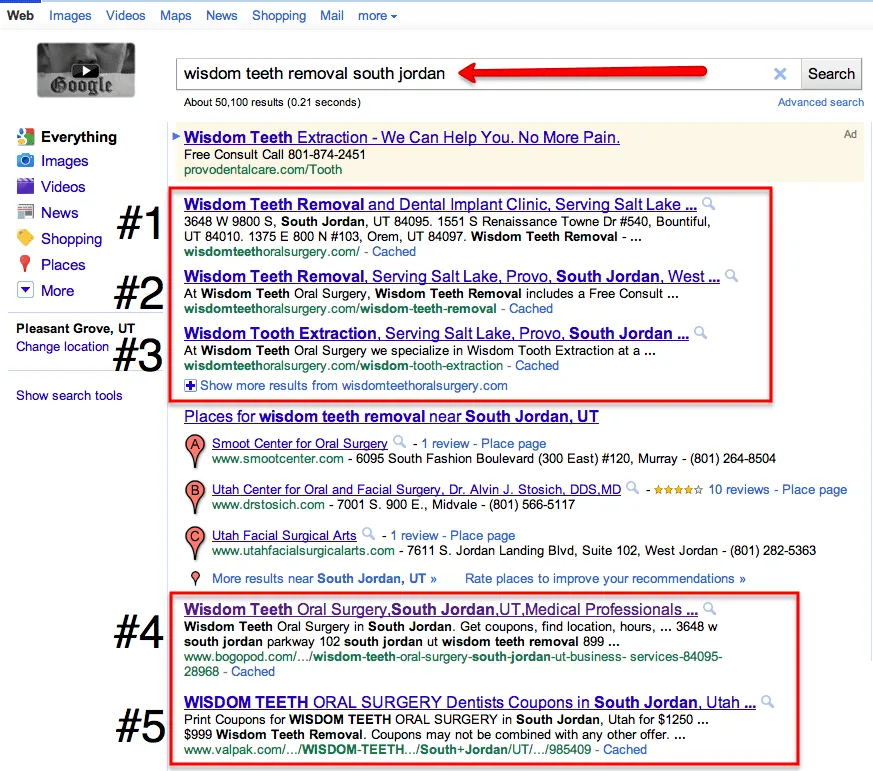Open Cached link for the valpak.com result
This screenshot has width=873, height=771.
click(x=625, y=750)
